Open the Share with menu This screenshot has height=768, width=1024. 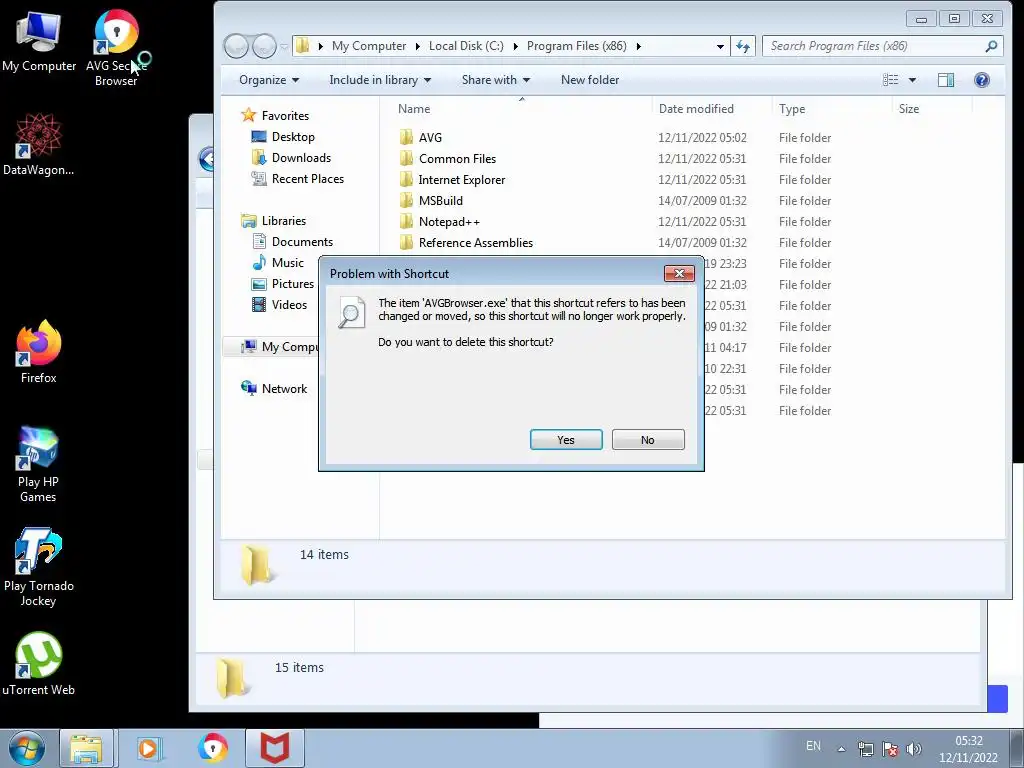[496, 80]
